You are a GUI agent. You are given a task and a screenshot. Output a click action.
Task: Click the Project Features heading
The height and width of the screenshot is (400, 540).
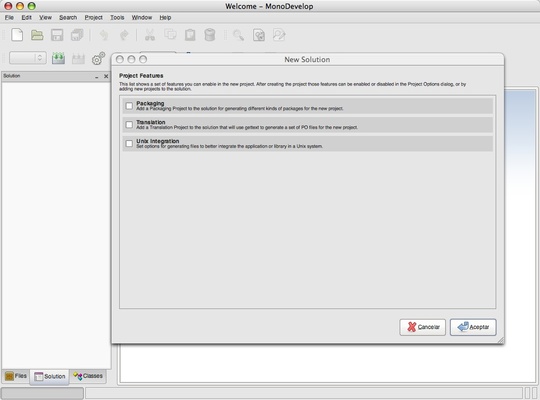point(141,75)
